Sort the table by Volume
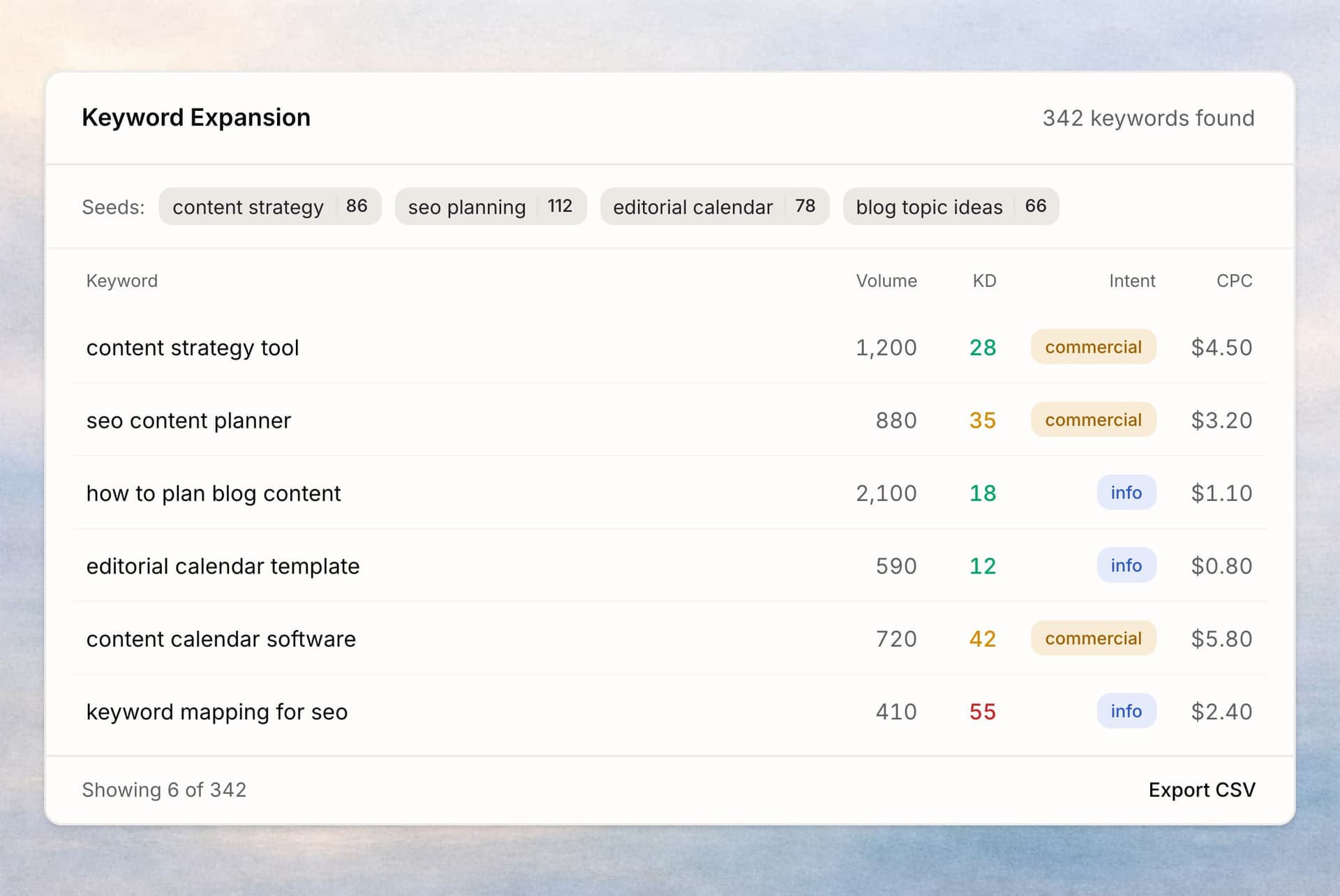This screenshot has width=1340, height=896. pos(886,281)
